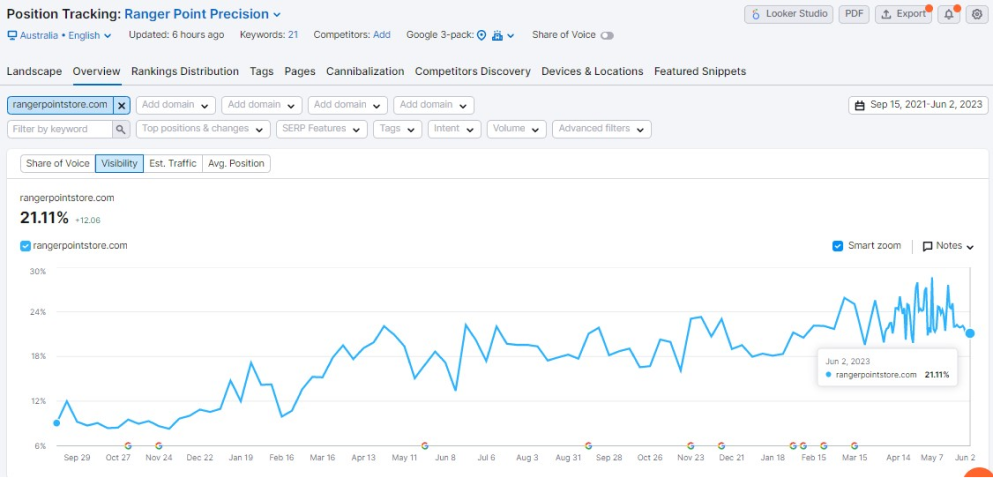The height and width of the screenshot is (478, 993).
Task: Open Featured Snippets tab
Action: coord(700,72)
